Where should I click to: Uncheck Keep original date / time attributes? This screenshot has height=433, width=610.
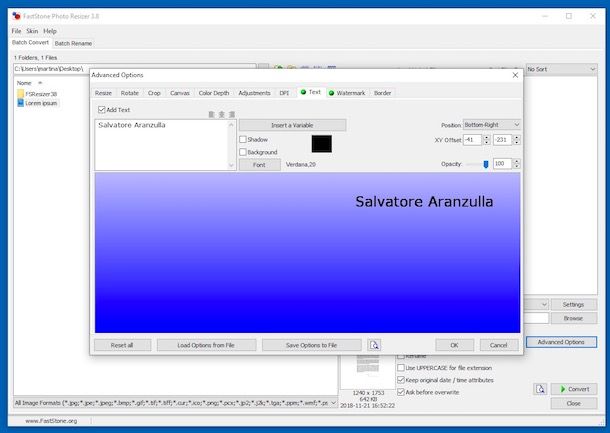tap(401, 380)
